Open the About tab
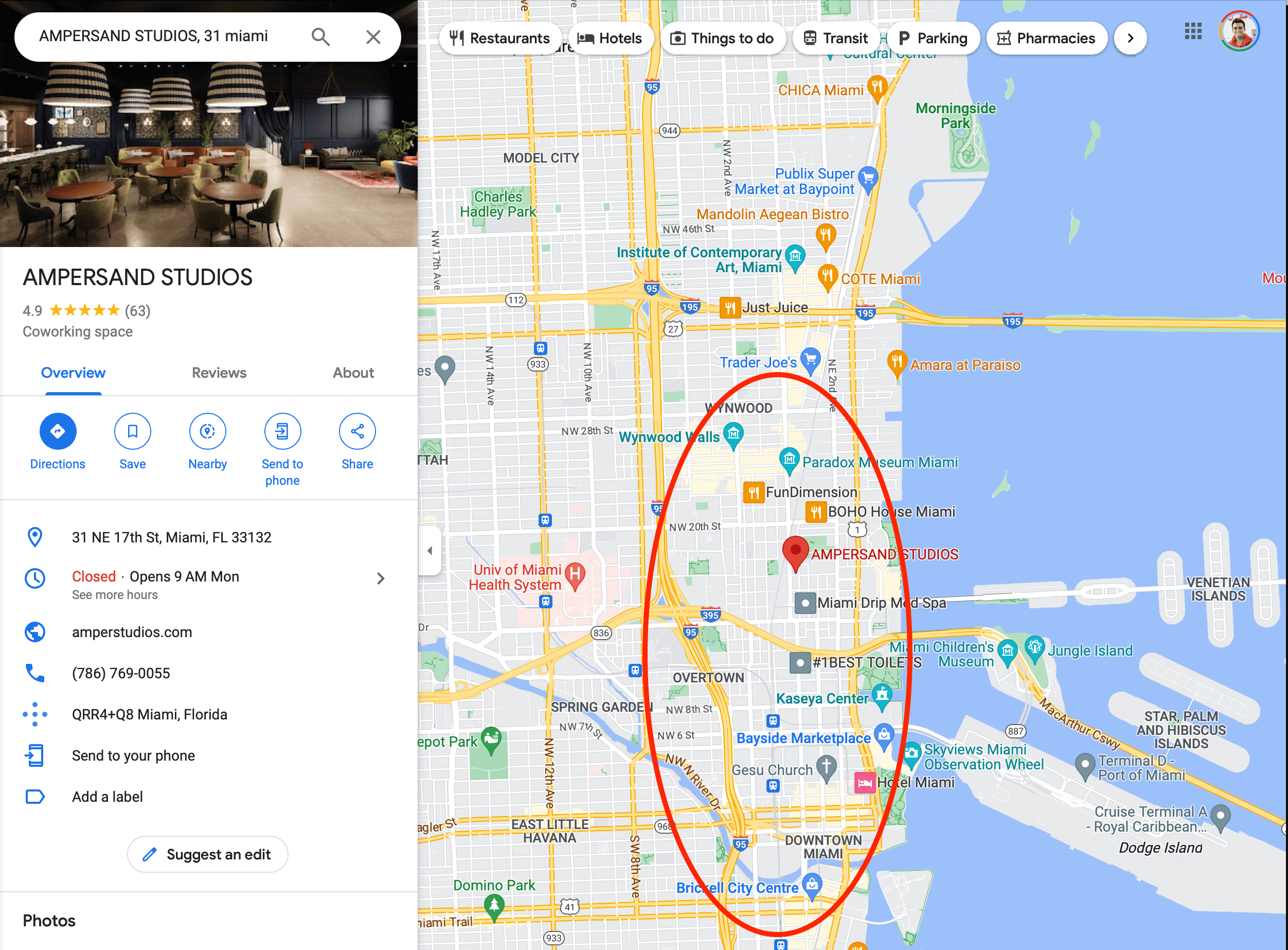This screenshot has height=950, width=1288. tap(353, 373)
